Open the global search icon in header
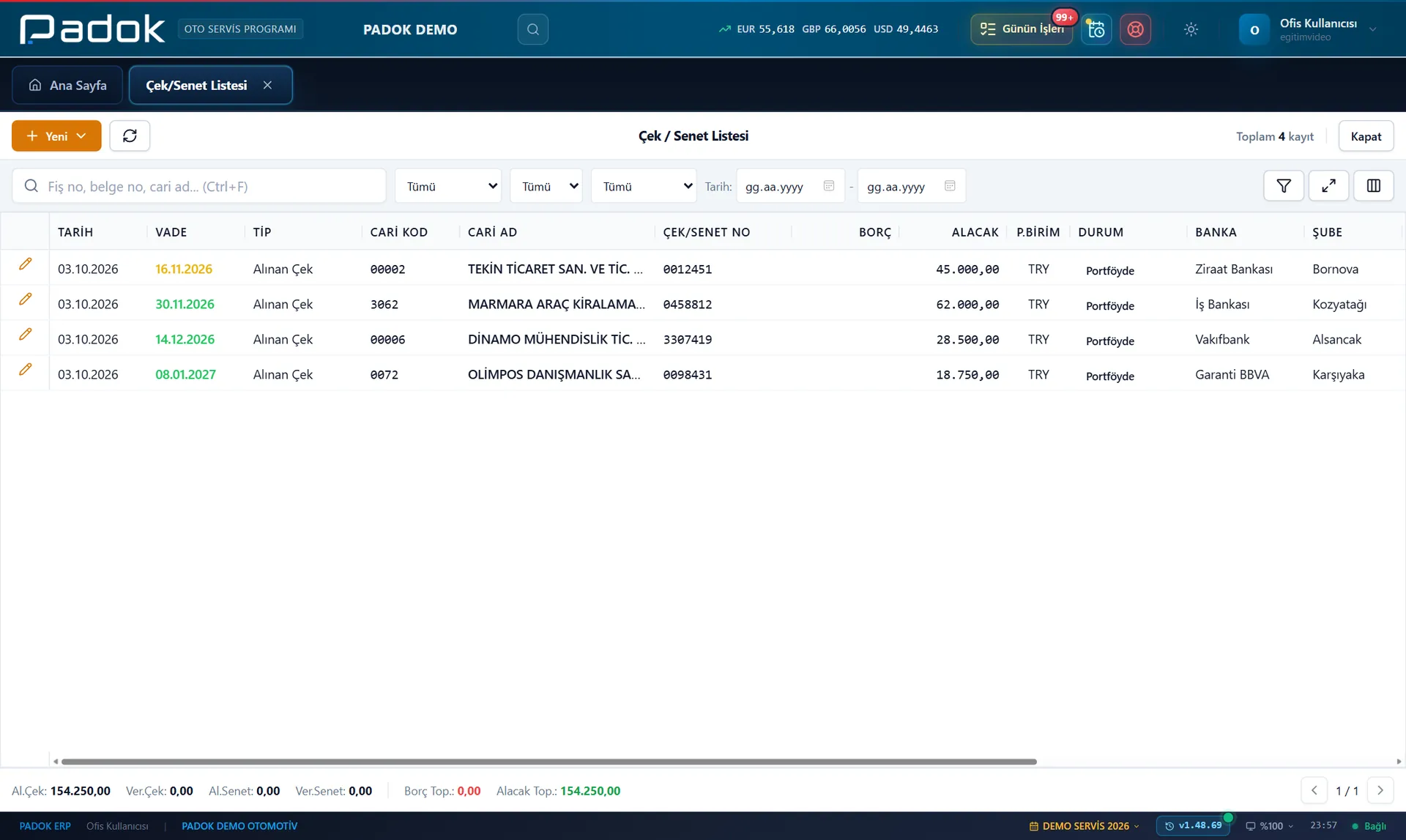 pyautogui.click(x=532, y=29)
